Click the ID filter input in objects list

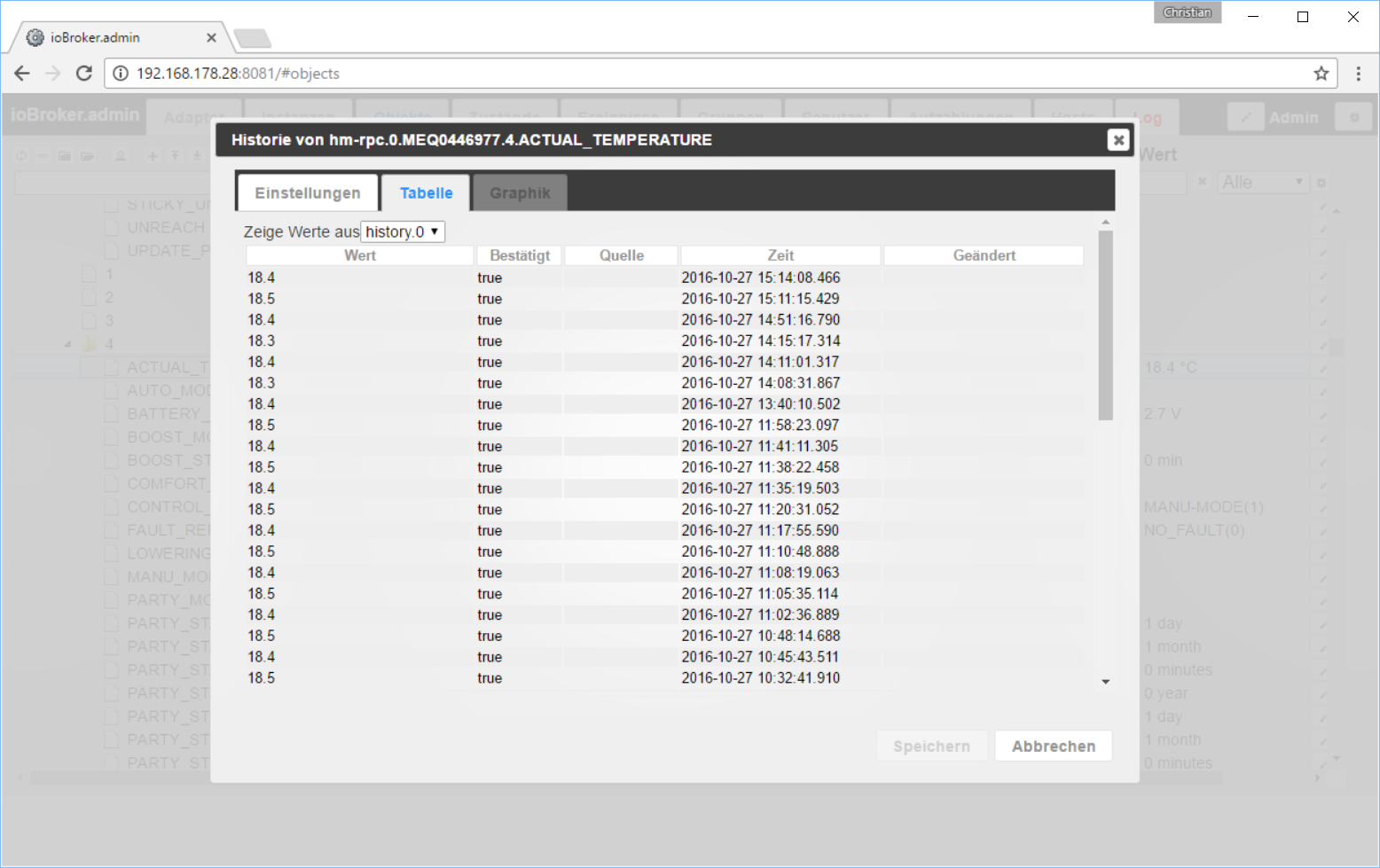(x=113, y=183)
